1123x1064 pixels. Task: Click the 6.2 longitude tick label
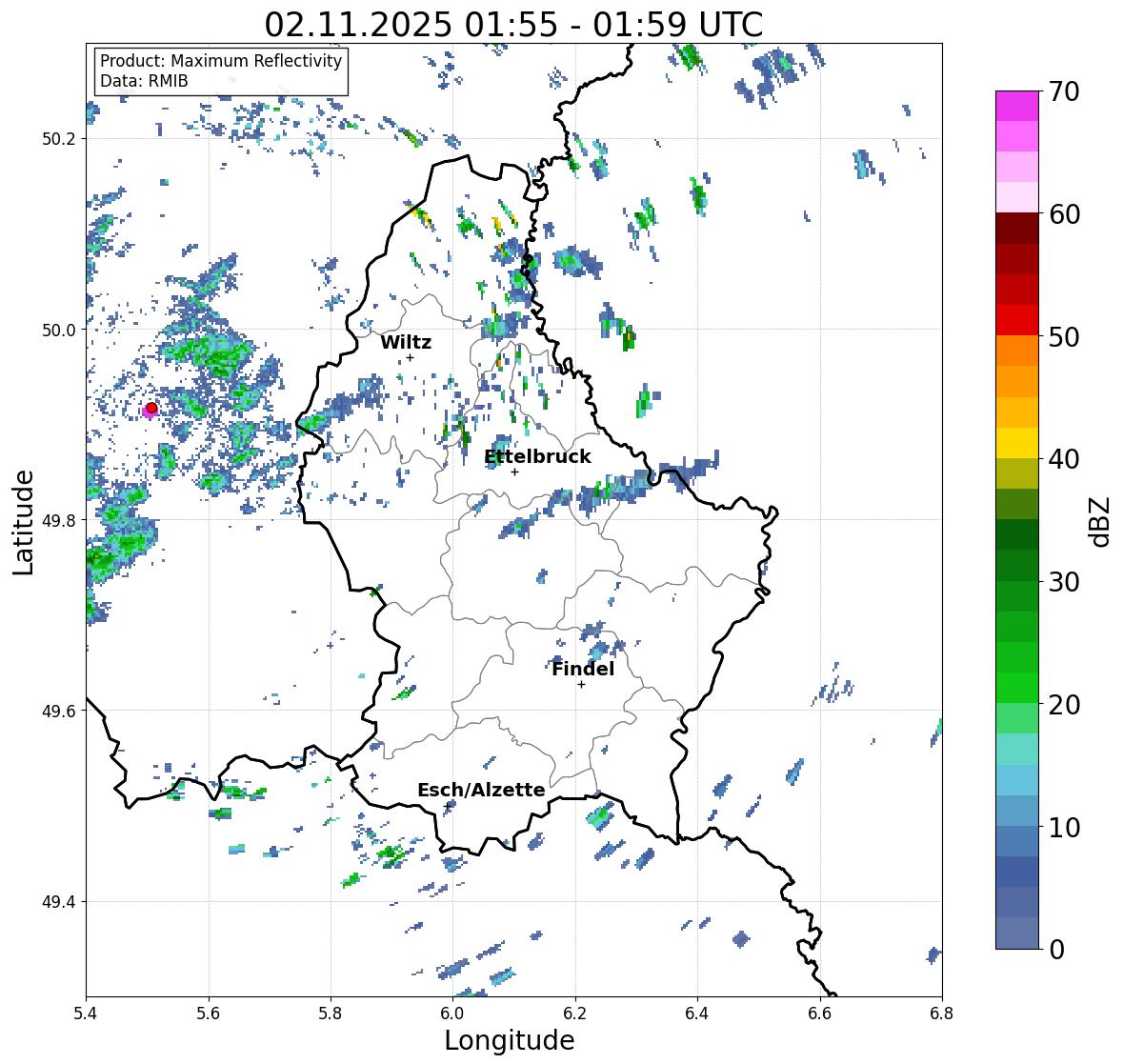[x=575, y=1013]
